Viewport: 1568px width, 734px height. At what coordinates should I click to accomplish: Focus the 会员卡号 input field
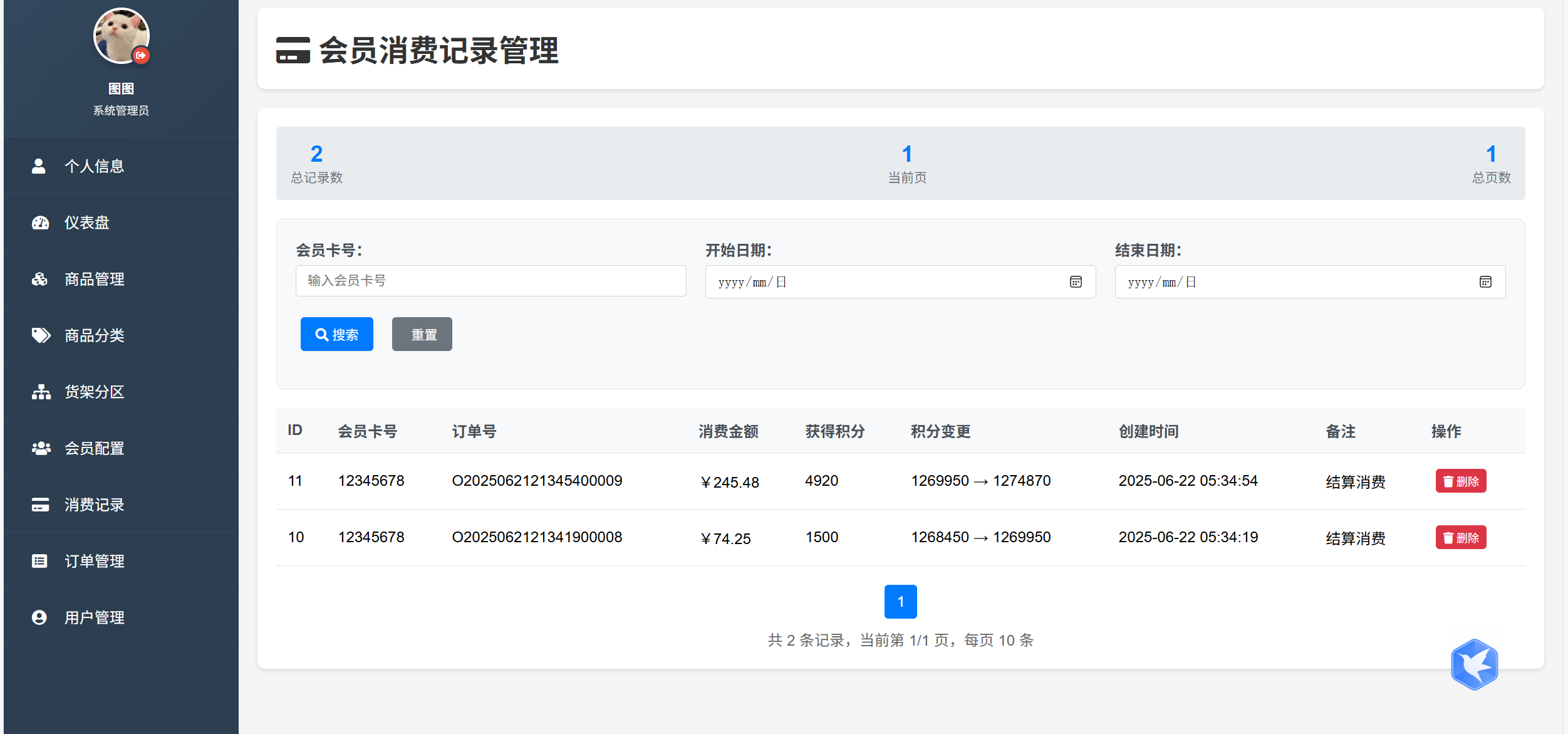pos(491,281)
